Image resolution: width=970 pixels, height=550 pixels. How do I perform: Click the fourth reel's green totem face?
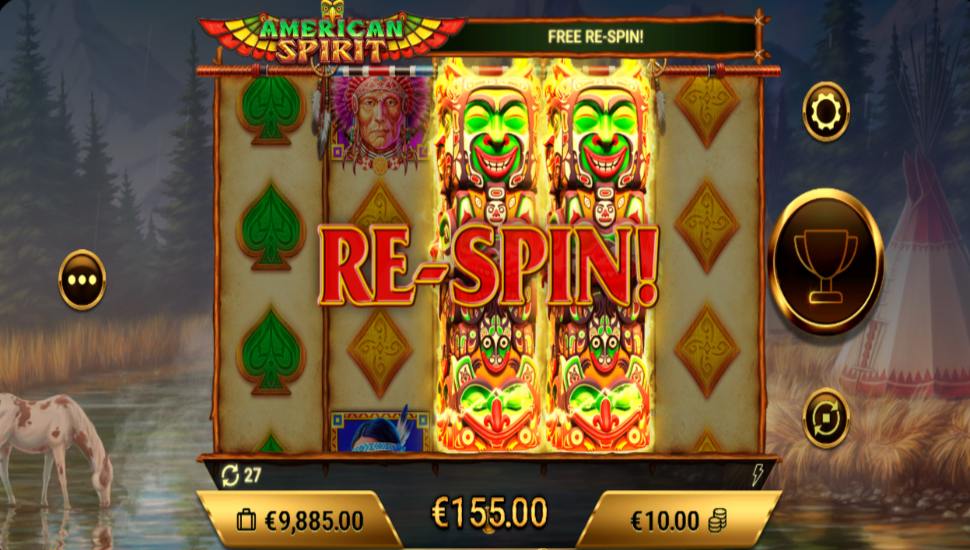click(598, 137)
